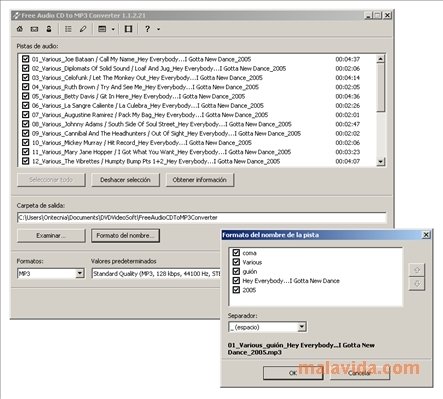Click the pencil edit icon in toolbar

tap(83, 29)
